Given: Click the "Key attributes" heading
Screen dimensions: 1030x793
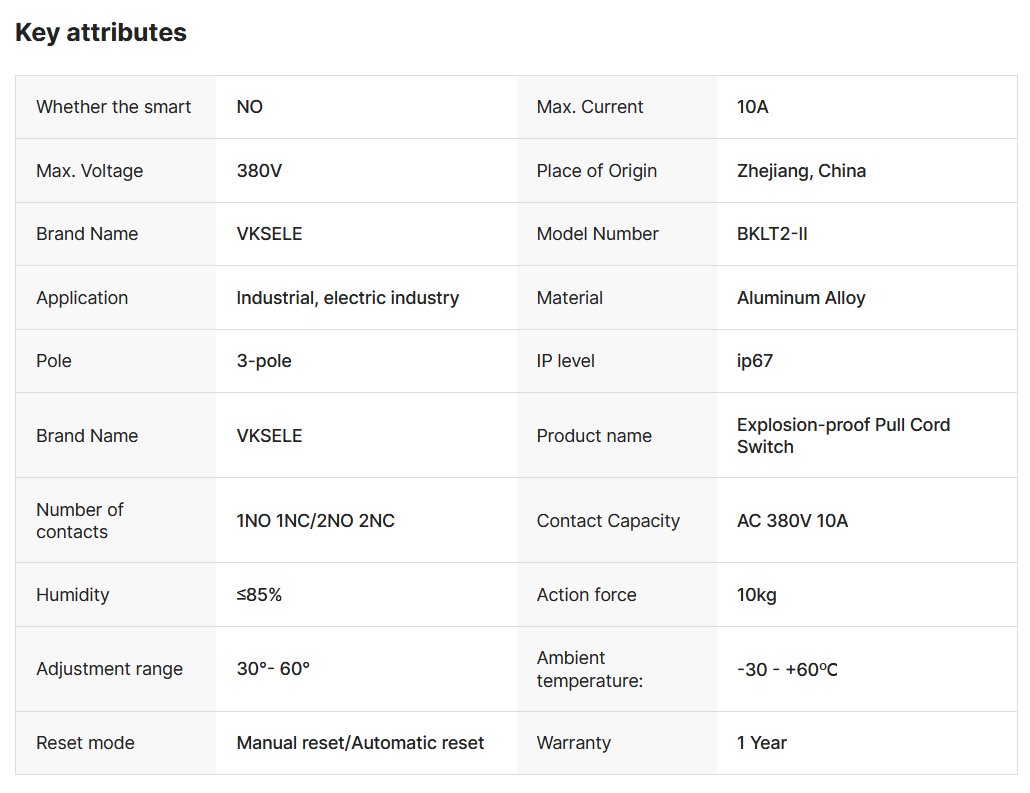Looking at the screenshot, I should point(101,32).
